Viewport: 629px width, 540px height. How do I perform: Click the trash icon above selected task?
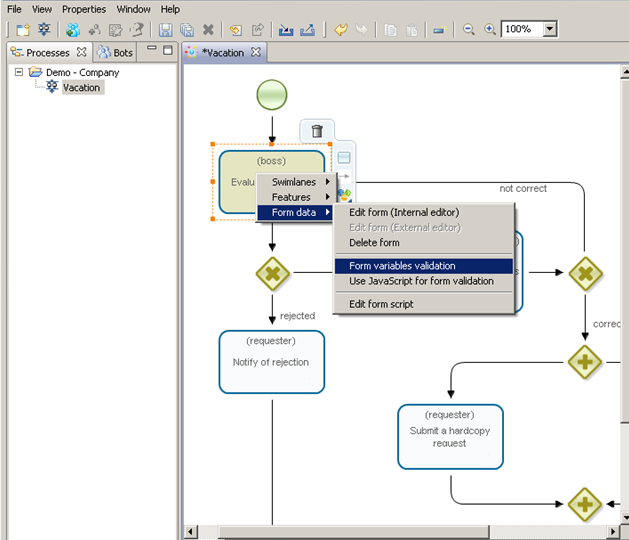317,131
